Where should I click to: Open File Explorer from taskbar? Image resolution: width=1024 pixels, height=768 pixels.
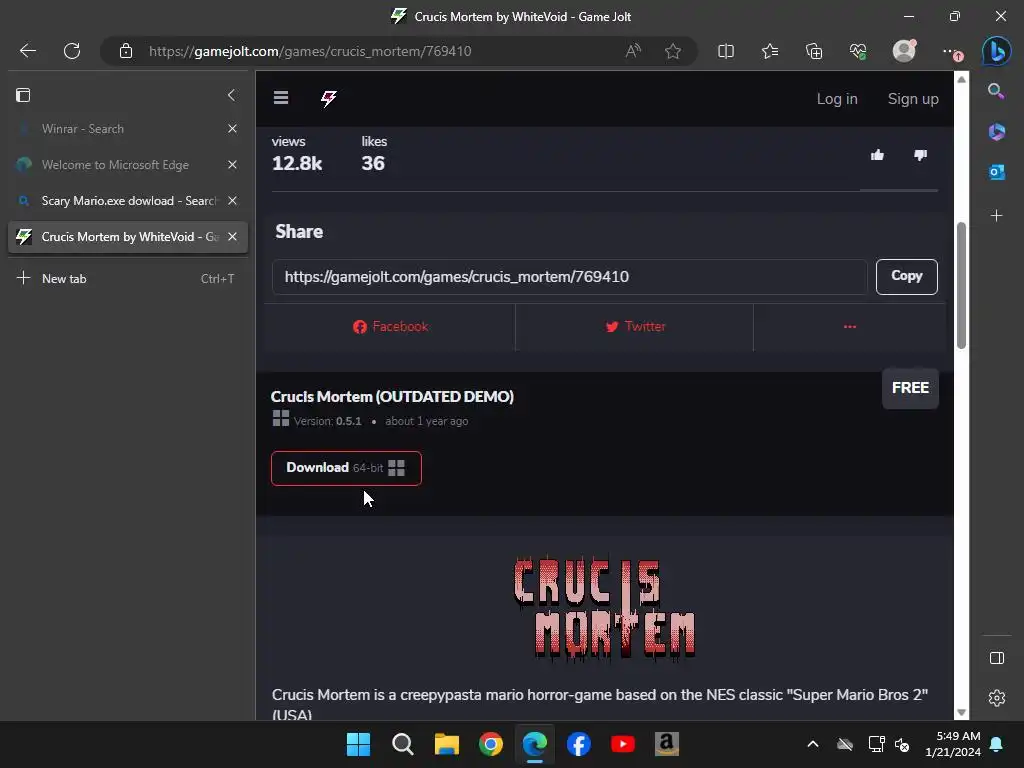click(447, 744)
